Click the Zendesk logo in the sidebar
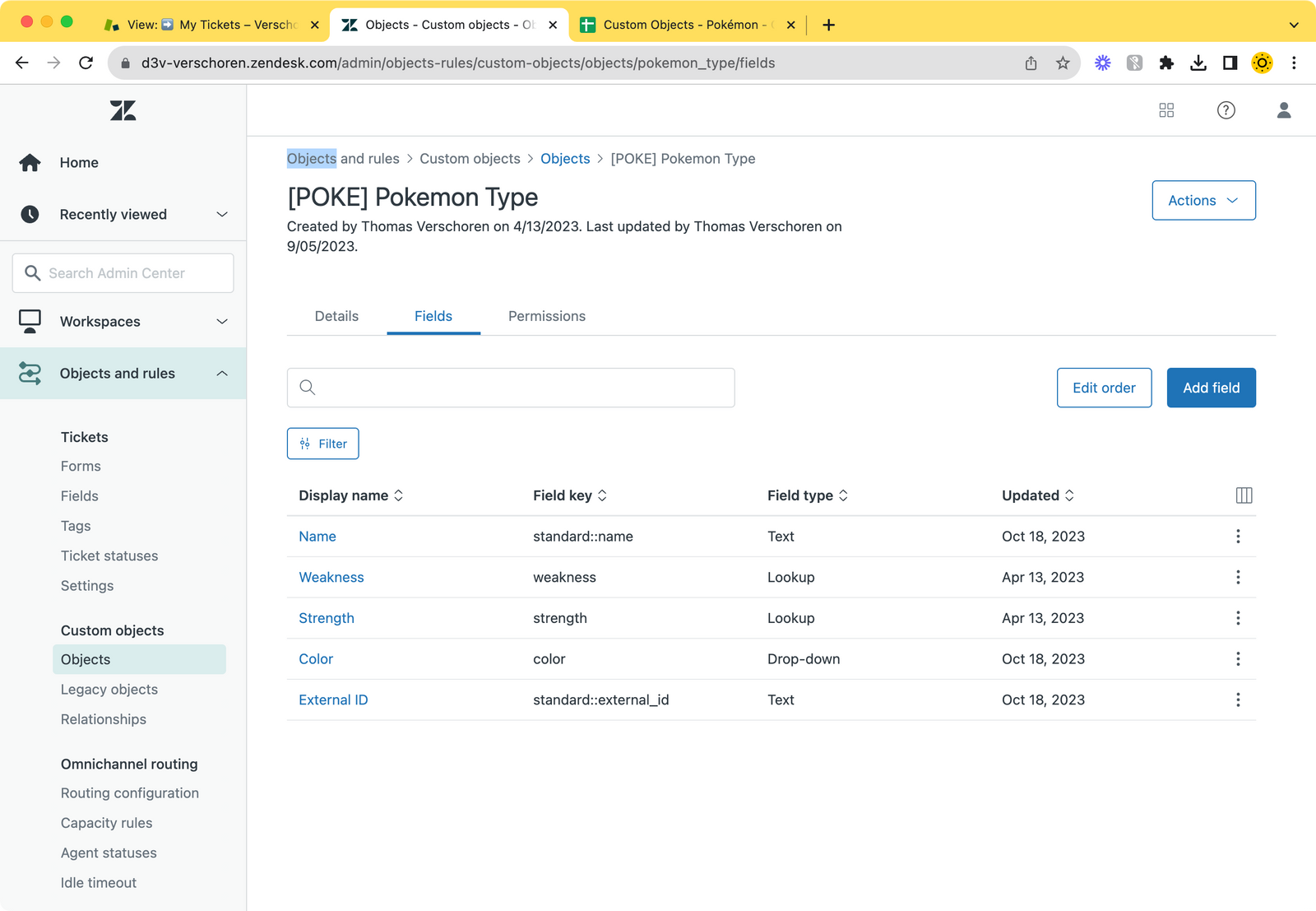Screen dimensions: 1316x911 coord(123,110)
